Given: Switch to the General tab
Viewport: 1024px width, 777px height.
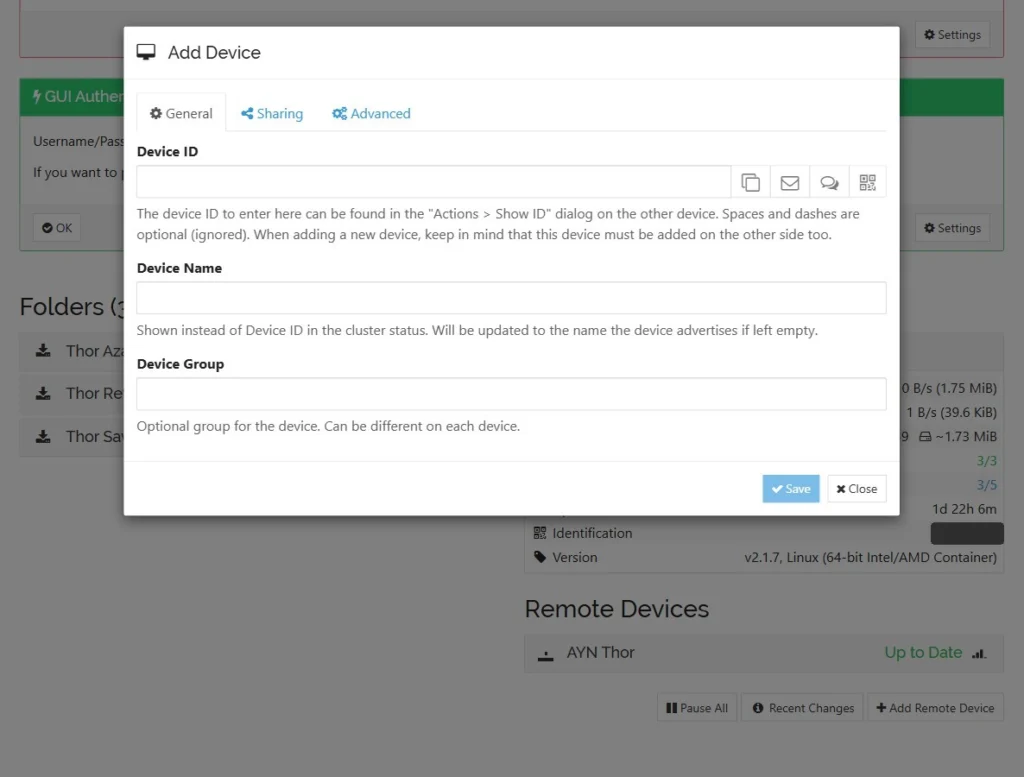Looking at the screenshot, I should 181,113.
